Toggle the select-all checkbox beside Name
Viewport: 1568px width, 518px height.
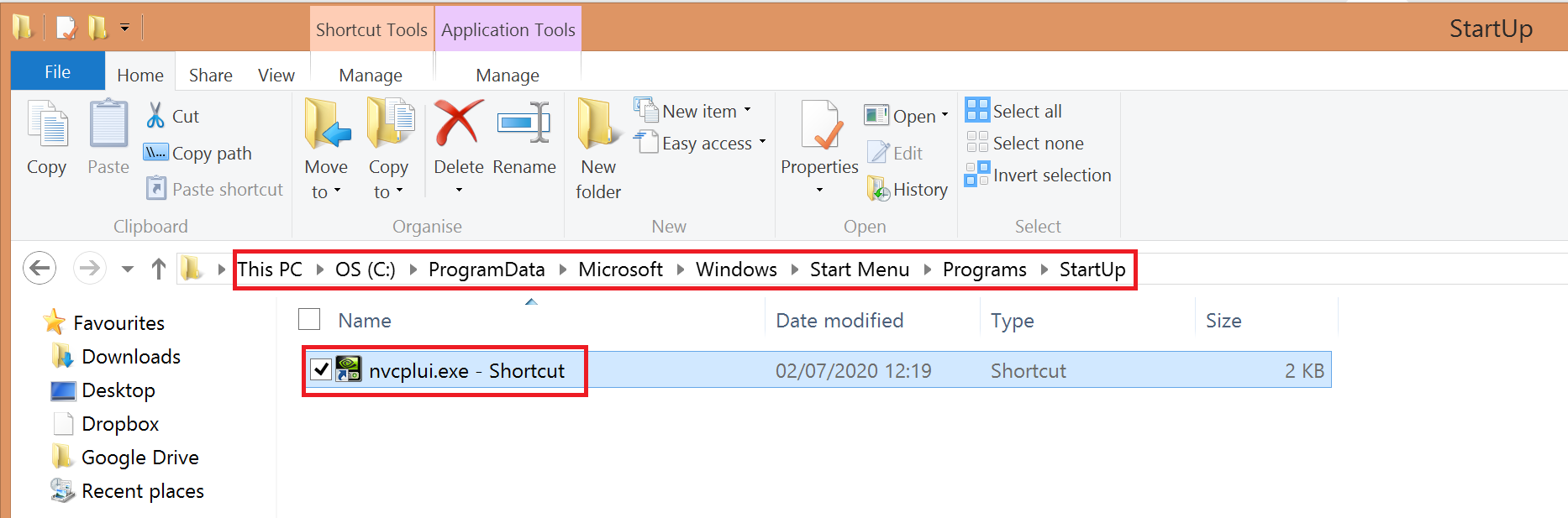(309, 319)
